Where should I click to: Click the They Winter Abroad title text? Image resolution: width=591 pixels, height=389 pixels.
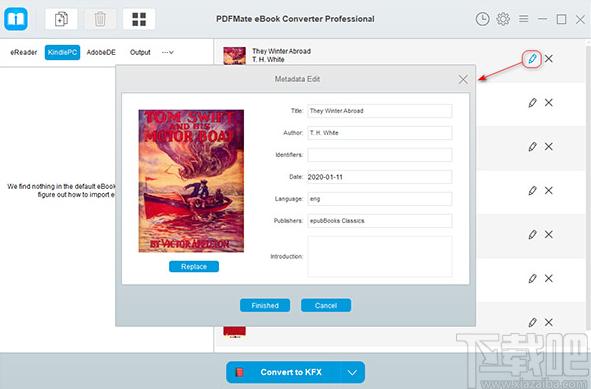[x=282, y=51]
